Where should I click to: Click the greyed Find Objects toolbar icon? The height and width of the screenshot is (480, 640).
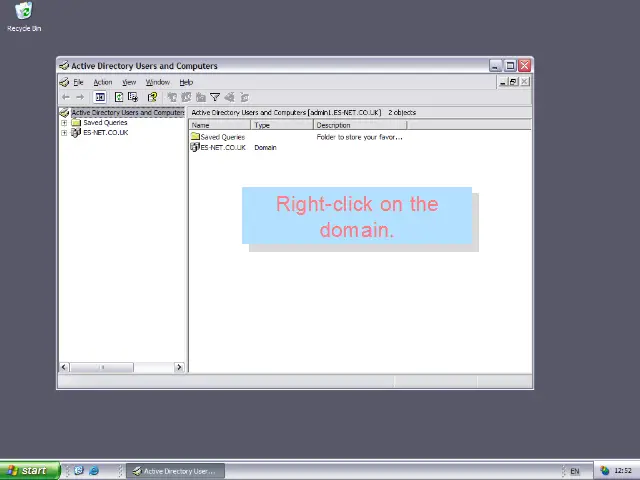230,97
